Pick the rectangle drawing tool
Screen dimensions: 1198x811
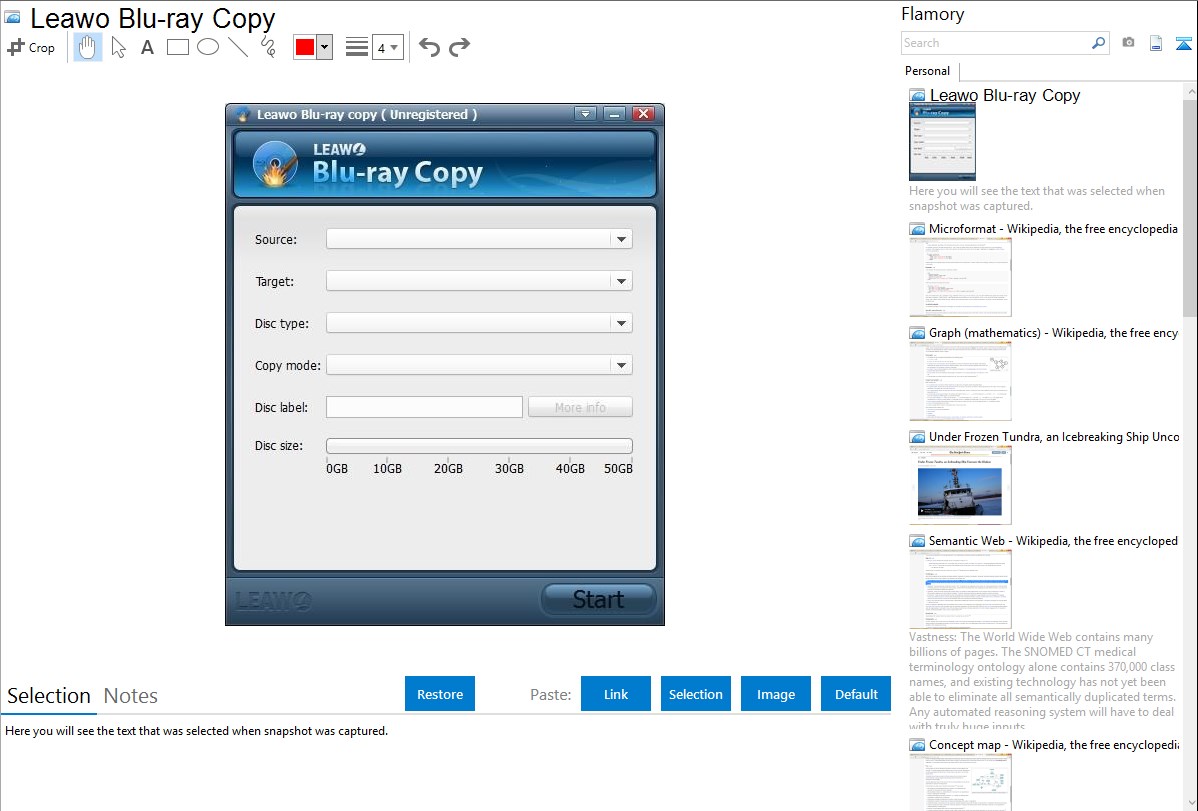(177, 47)
